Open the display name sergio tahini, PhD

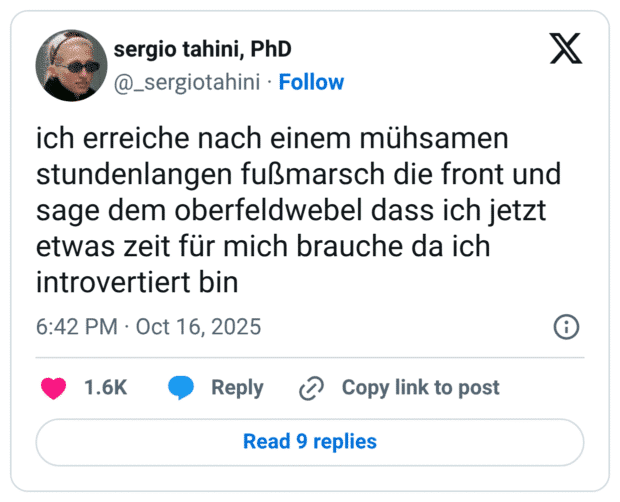click(x=203, y=48)
